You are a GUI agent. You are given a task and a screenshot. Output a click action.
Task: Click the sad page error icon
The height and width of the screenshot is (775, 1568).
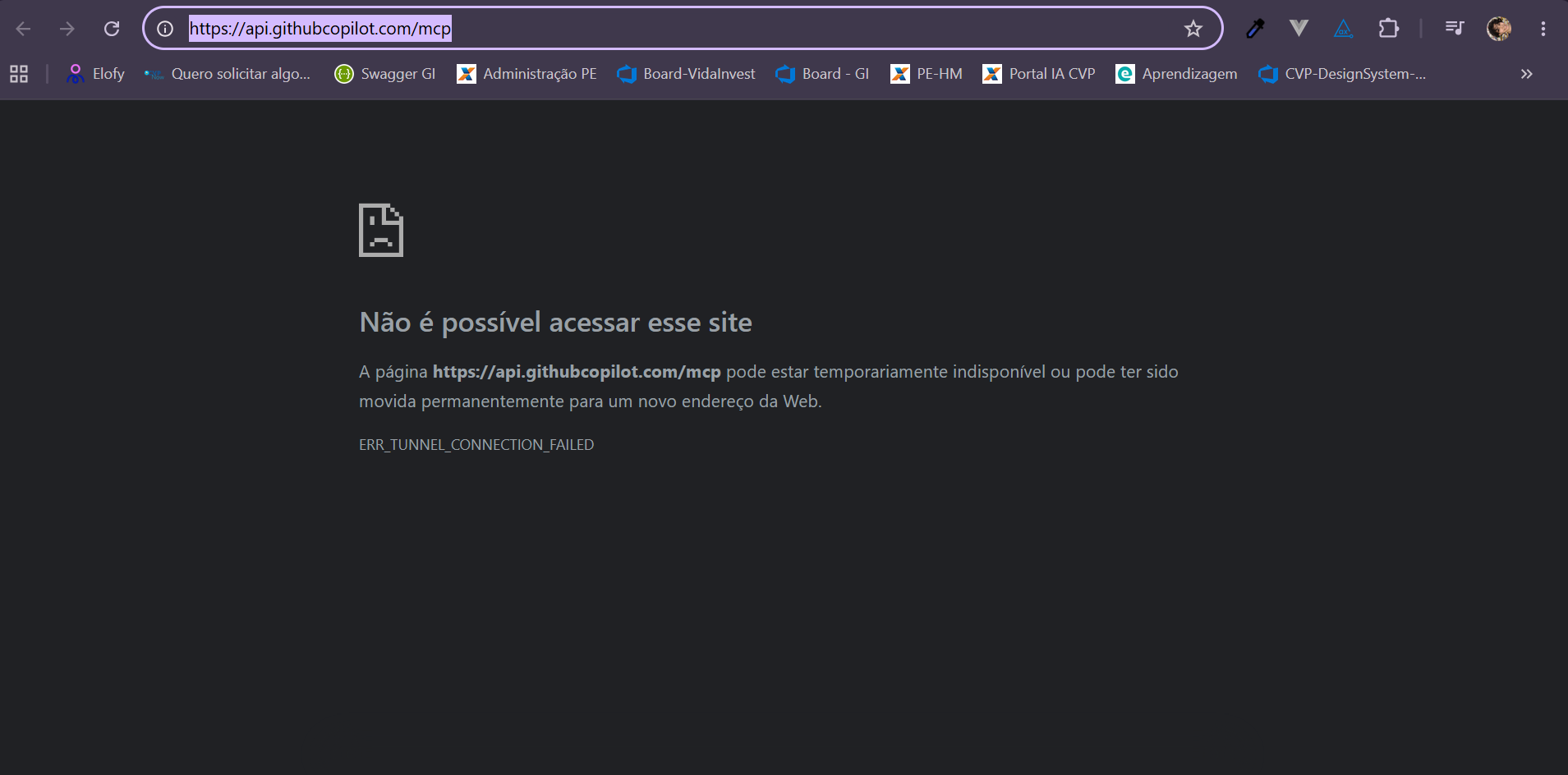click(381, 230)
